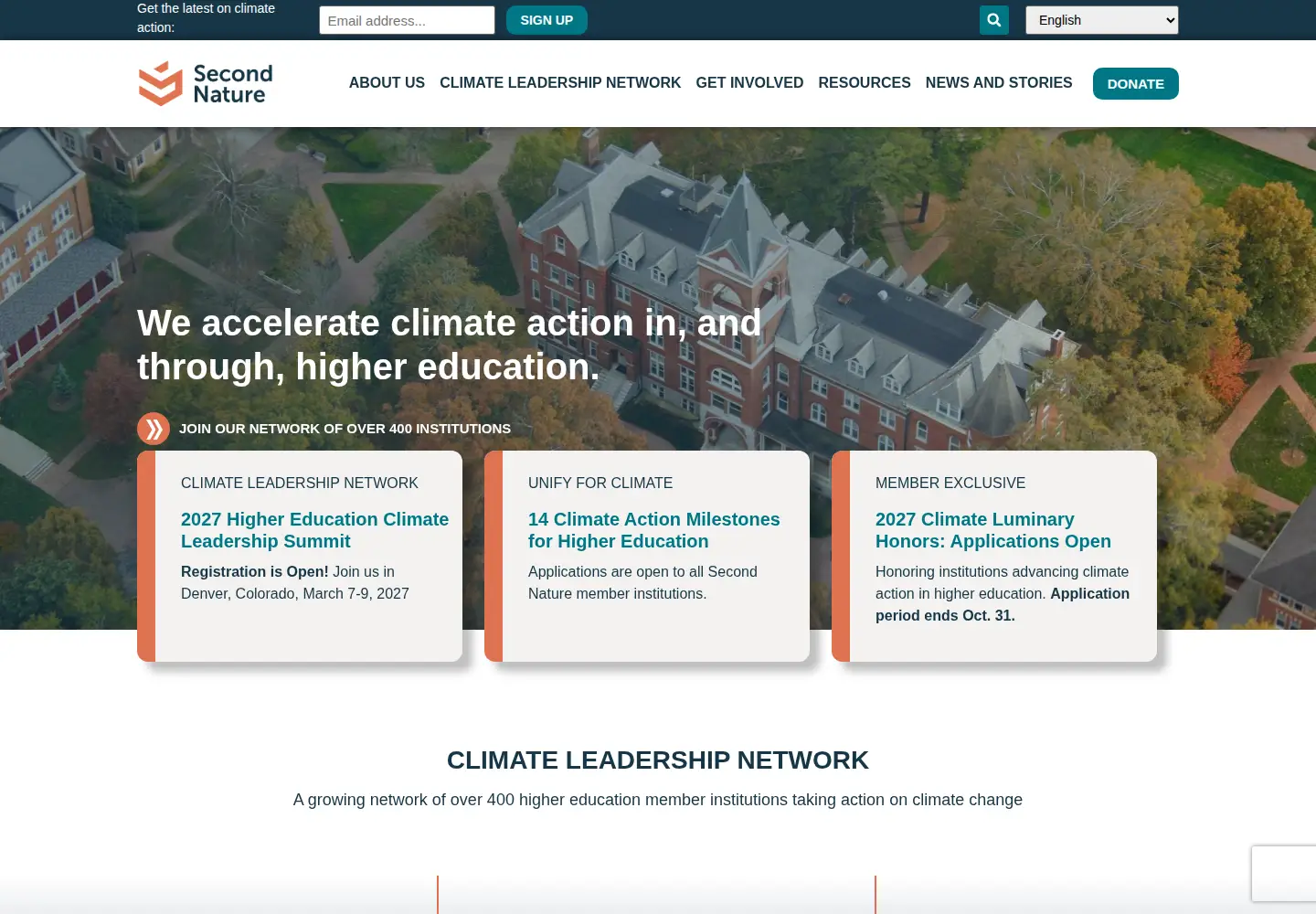
Task: Click the 'Registration is Open!' summit description
Action: [295, 582]
